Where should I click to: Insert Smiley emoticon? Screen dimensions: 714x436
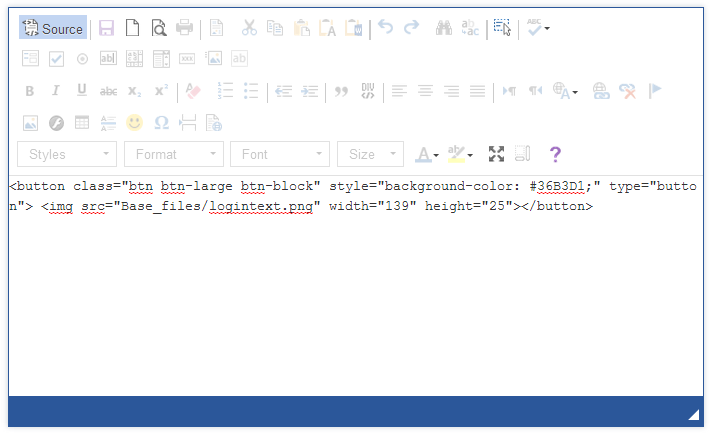[x=134, y=123]
